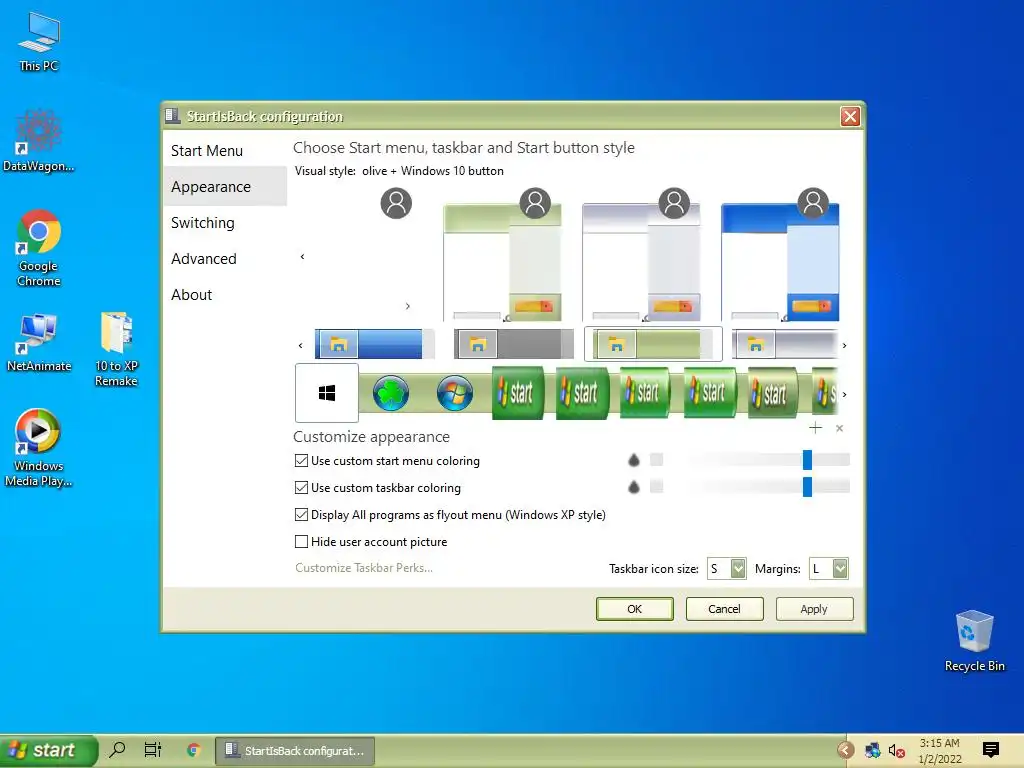Click the small x icon beside the plus icon
This screenshot has width=1024, height=768.
(x=839, y=428)
